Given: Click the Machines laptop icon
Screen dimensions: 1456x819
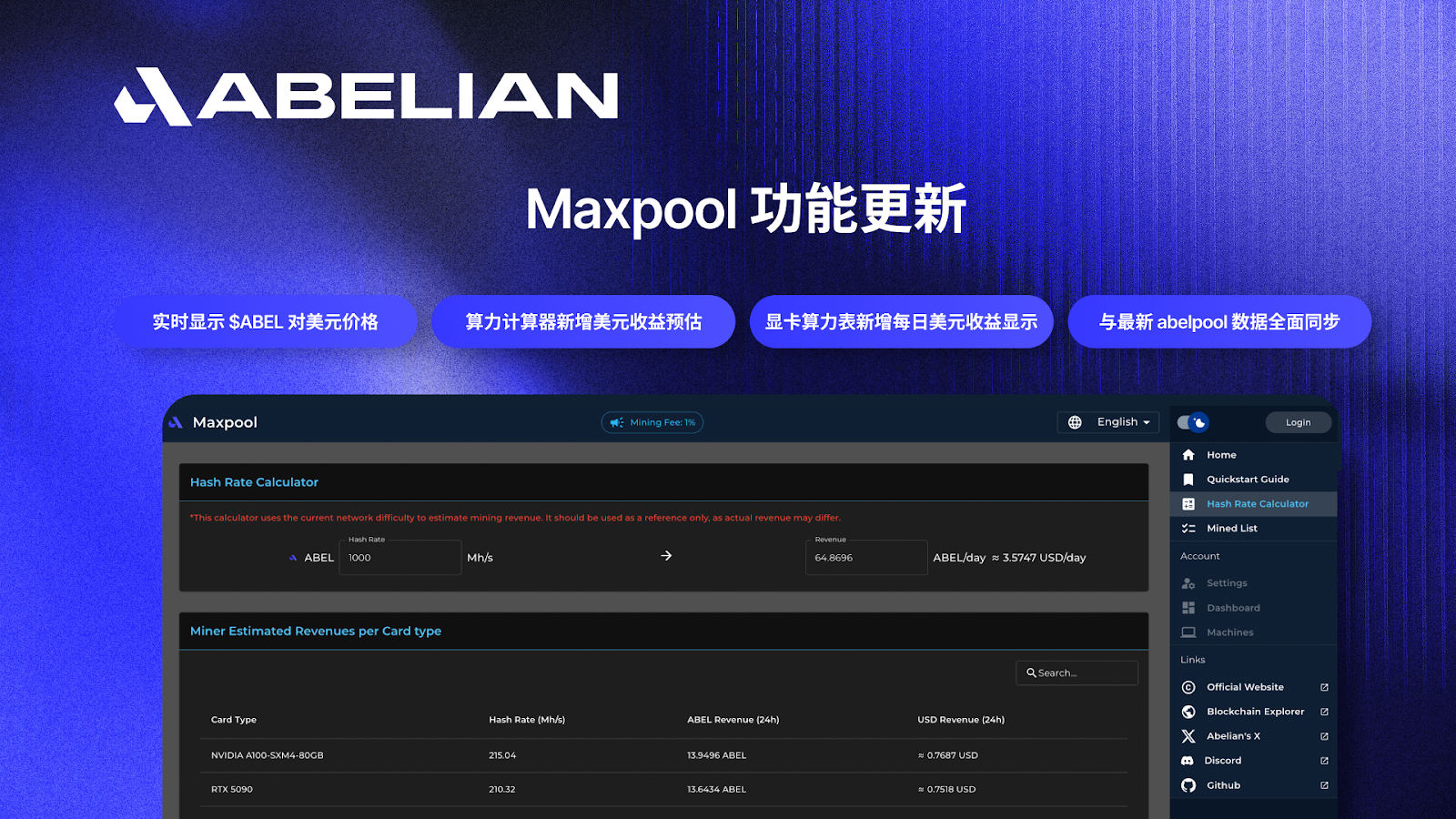Looking at the screenshot, I should pyautogui.click(x=1188, y=632).
